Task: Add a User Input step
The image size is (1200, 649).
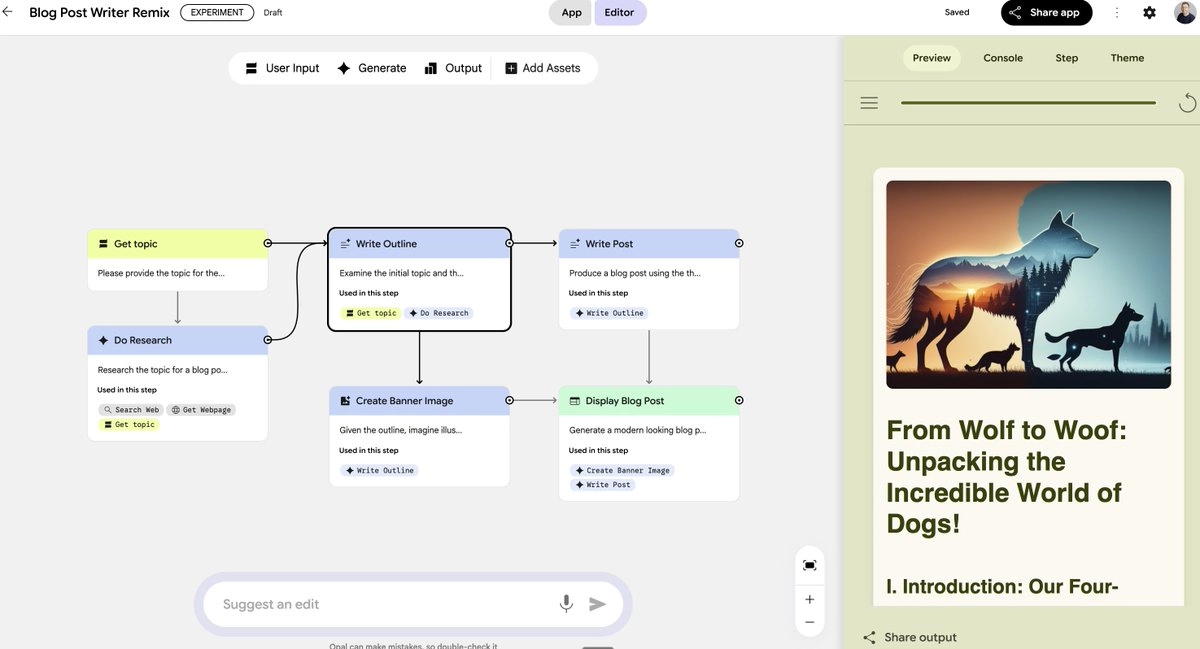Action: click(x=282, y=68)
